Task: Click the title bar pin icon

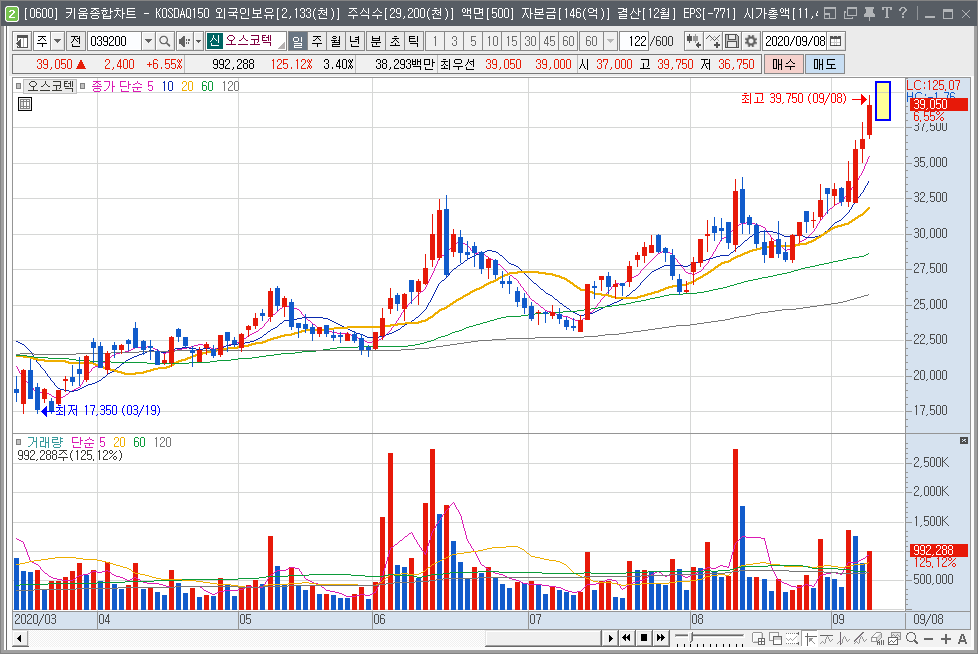Action: click(x=869, y=13)
